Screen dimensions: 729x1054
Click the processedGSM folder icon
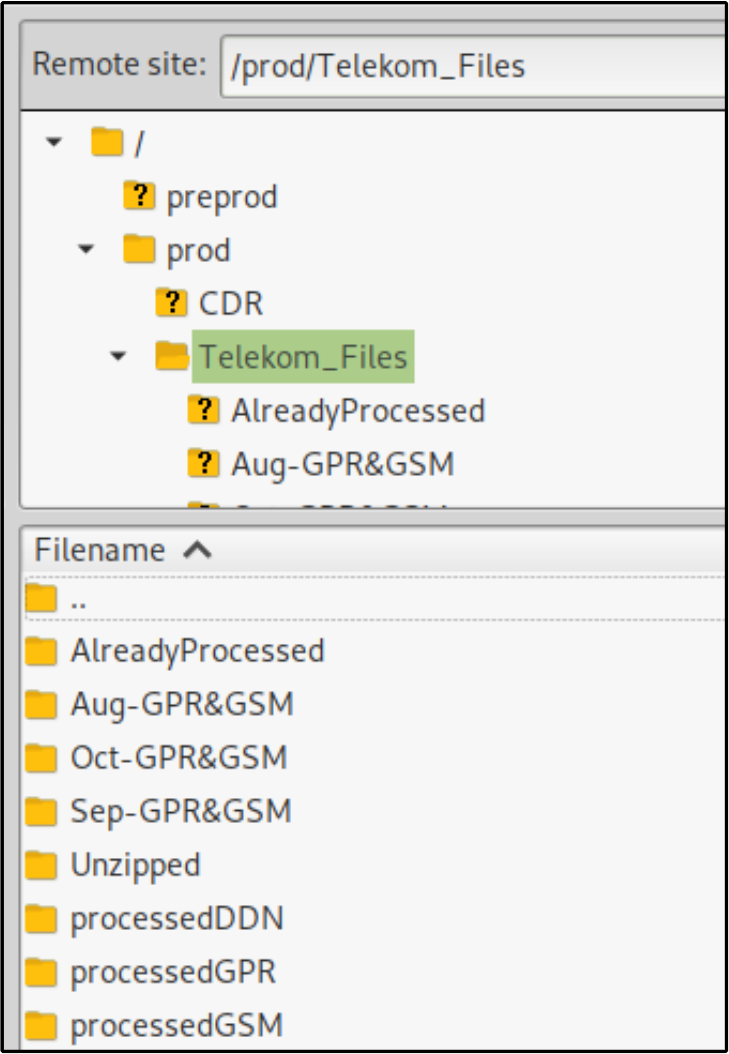[40, 1025]
